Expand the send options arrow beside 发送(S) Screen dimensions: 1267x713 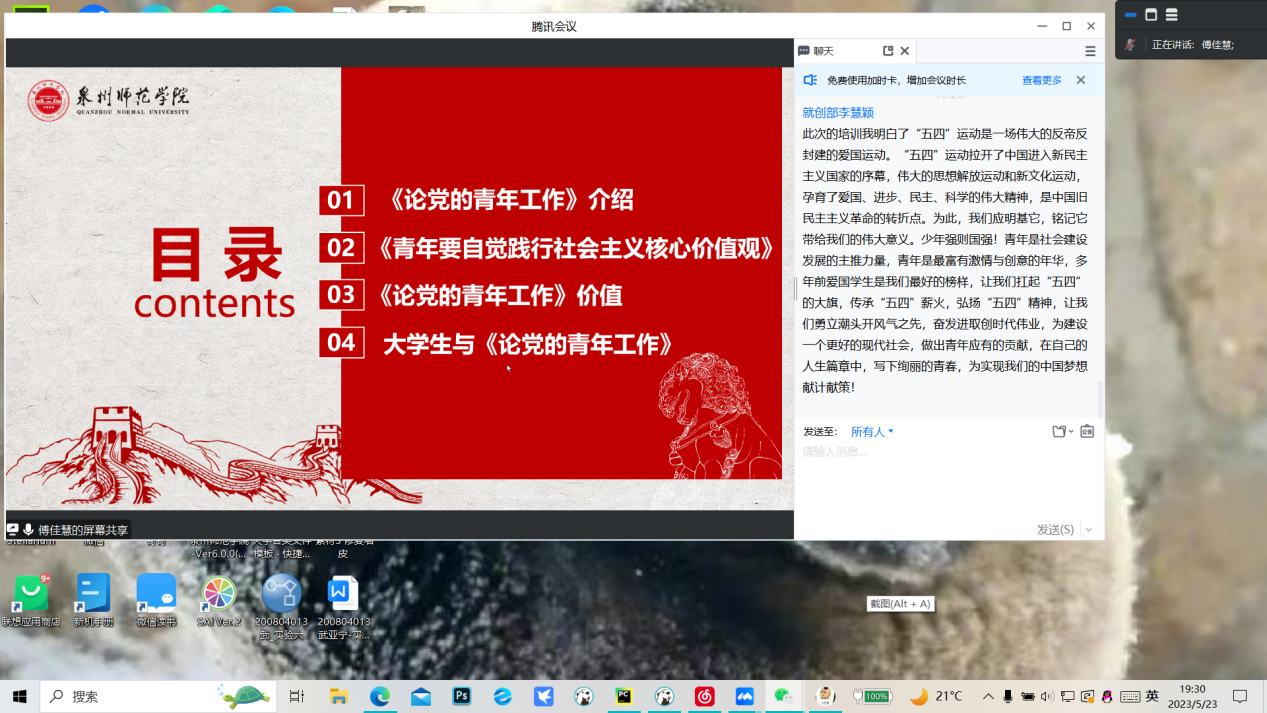point(1089,530)
